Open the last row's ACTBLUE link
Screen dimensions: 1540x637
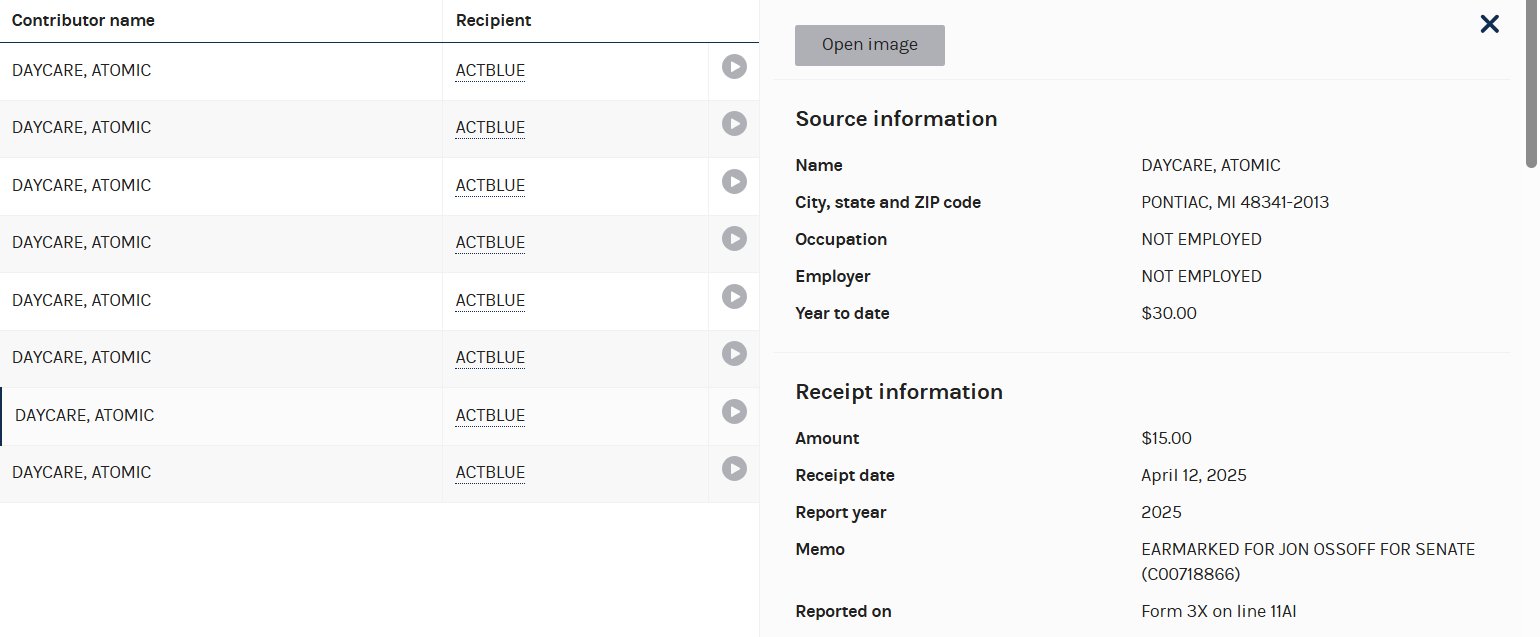click(490, 472)
